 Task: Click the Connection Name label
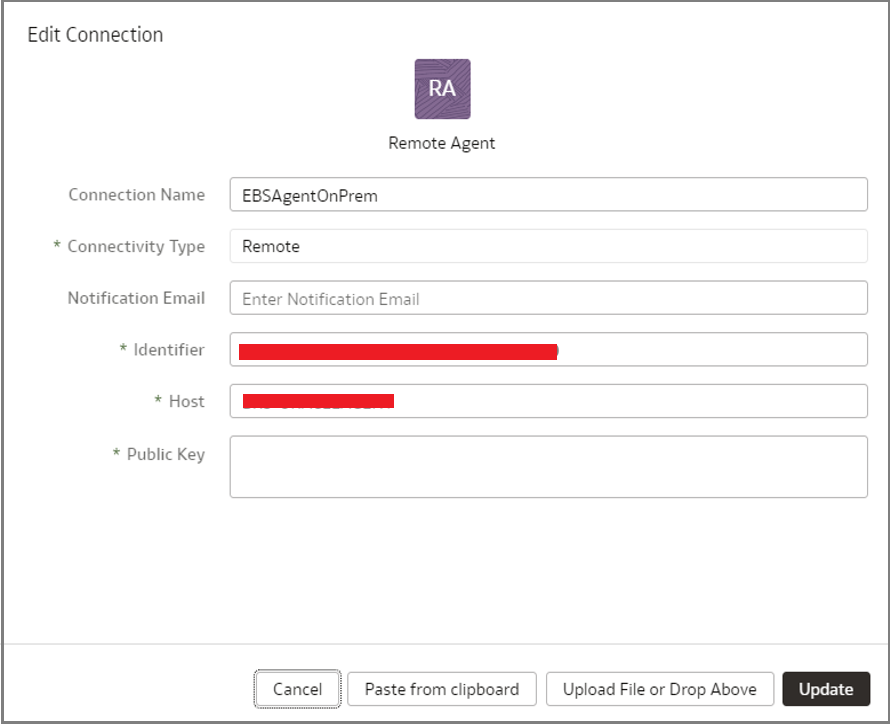(x=136, y=195)
